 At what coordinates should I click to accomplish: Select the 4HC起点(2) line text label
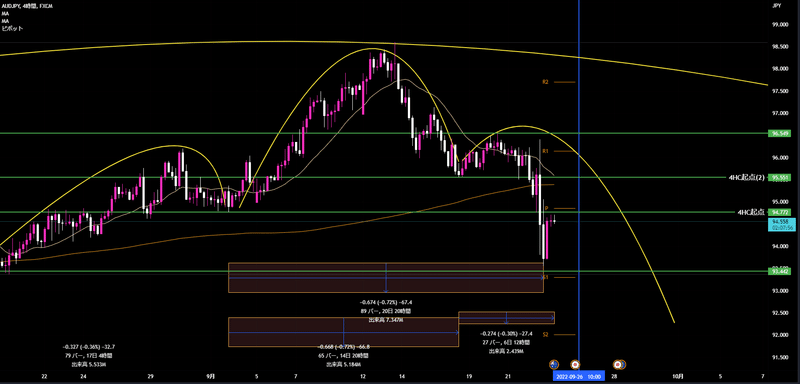(x=747, y=177)
